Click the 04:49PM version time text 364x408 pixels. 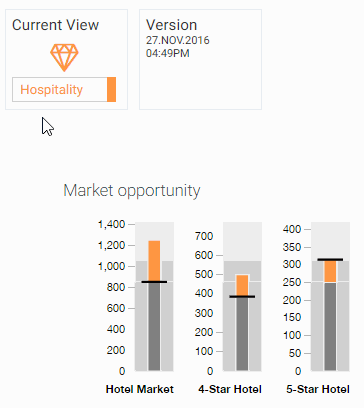click(x=168, y=53)
